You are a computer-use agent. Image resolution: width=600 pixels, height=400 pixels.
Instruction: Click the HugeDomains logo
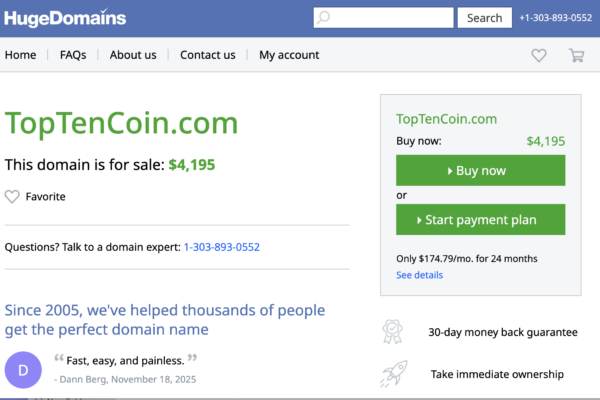click(x=65, y=17)
